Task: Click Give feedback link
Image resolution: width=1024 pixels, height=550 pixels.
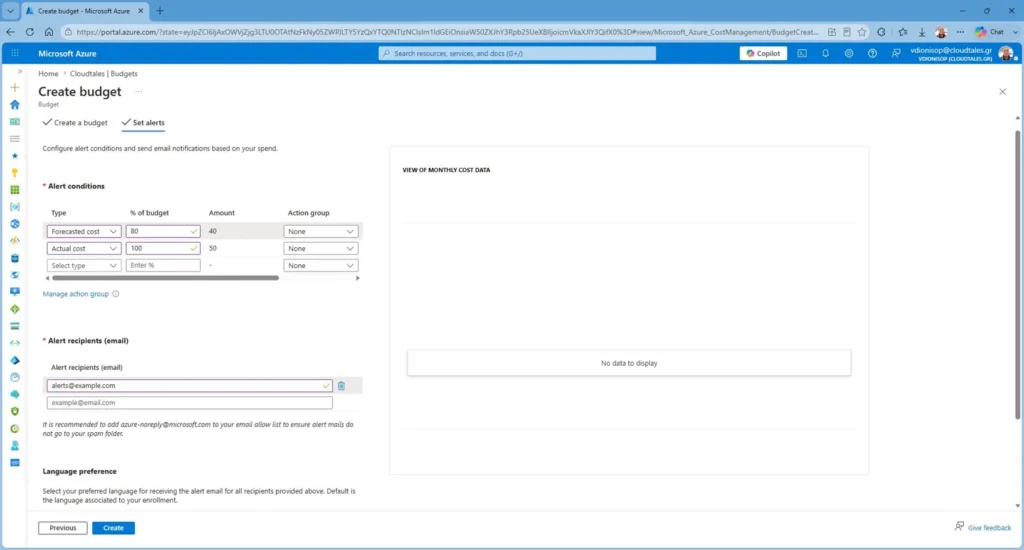Action: click(983, 527)
